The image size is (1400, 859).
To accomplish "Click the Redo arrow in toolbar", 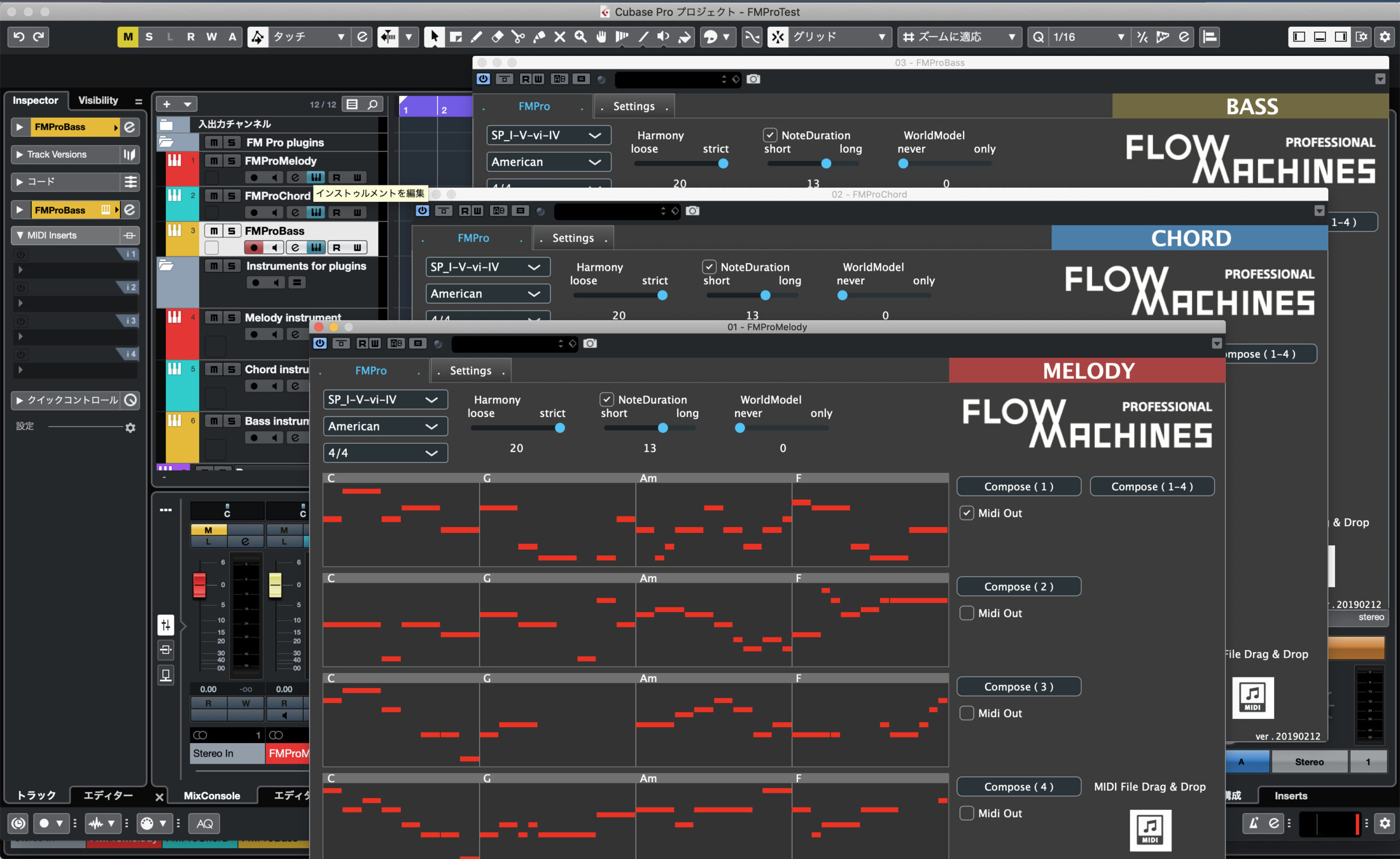I will (39, 37).
